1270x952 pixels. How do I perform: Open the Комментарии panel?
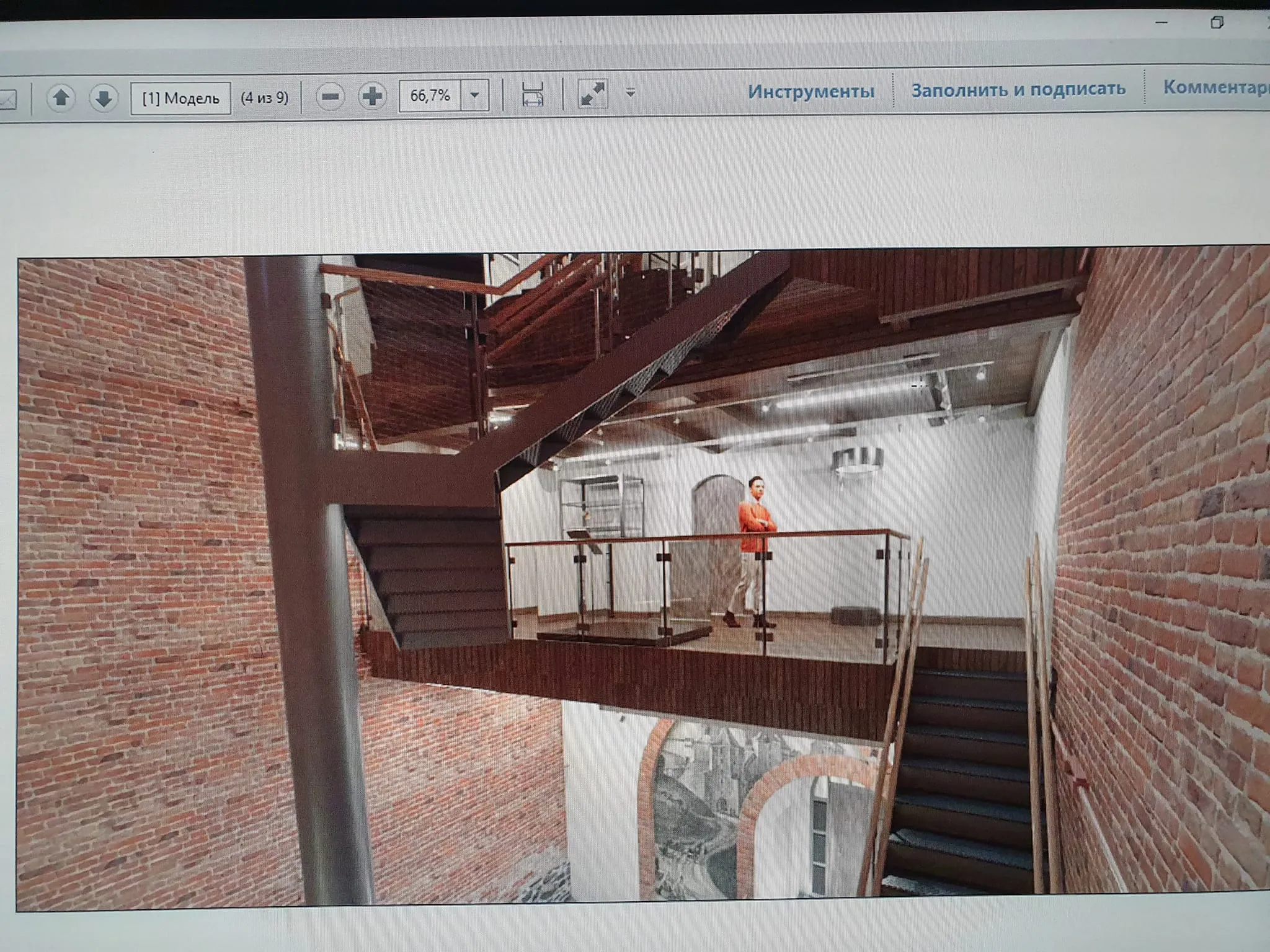click(x=1214, y=87)
